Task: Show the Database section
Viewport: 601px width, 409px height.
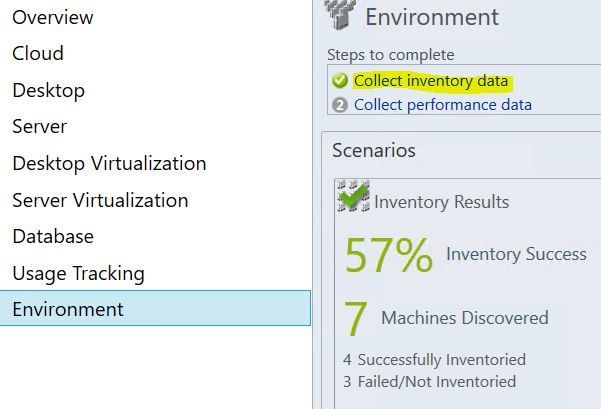Action: [53, 236]
